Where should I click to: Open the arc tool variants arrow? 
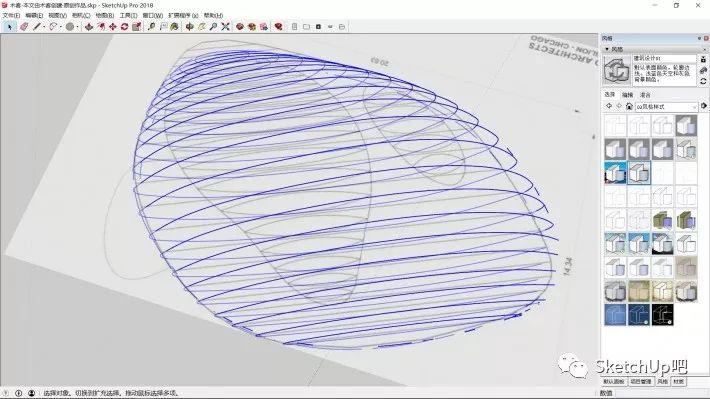60,27
